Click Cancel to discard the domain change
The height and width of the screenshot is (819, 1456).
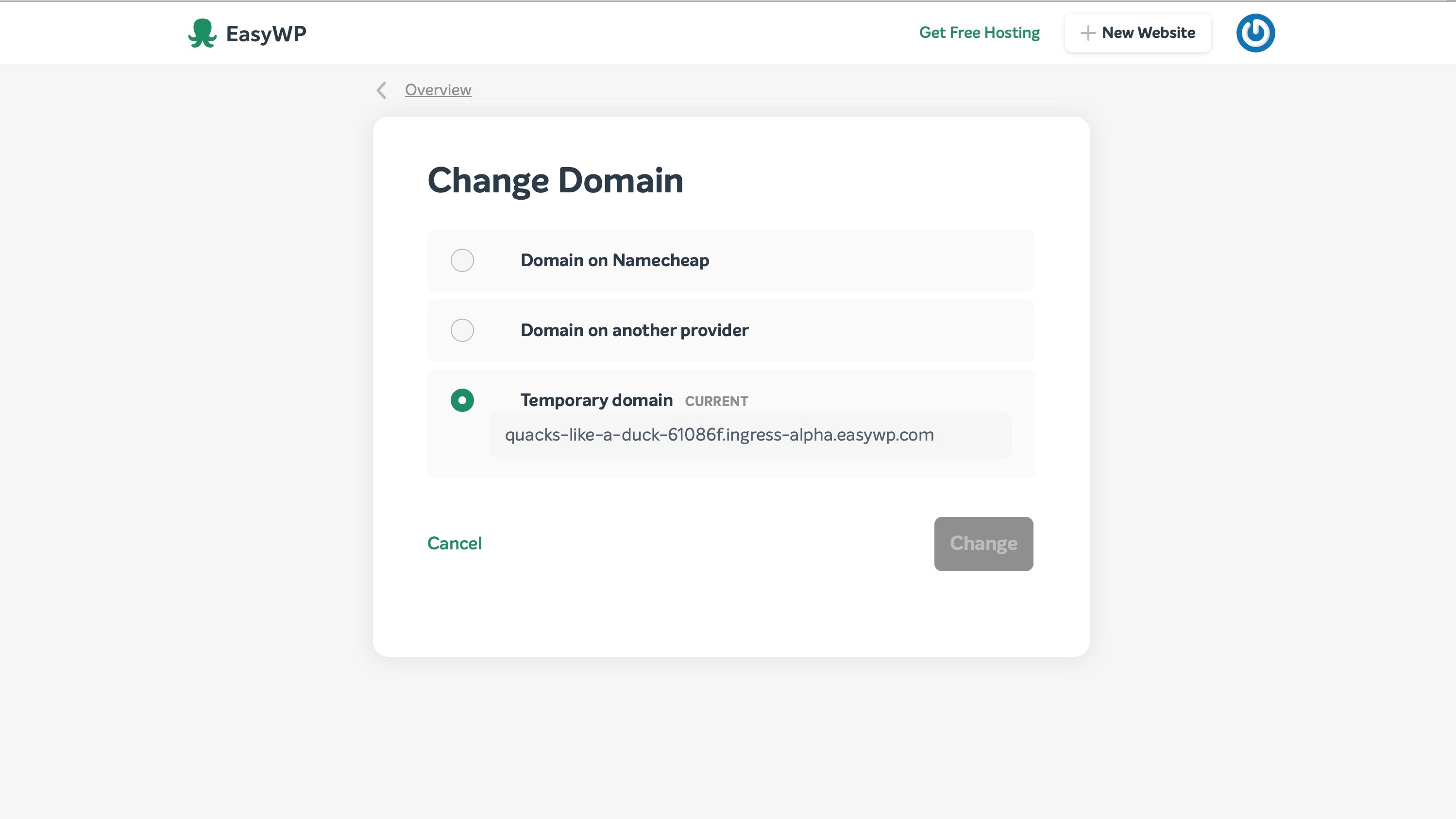pyautogui.click(x=455, y=544)
